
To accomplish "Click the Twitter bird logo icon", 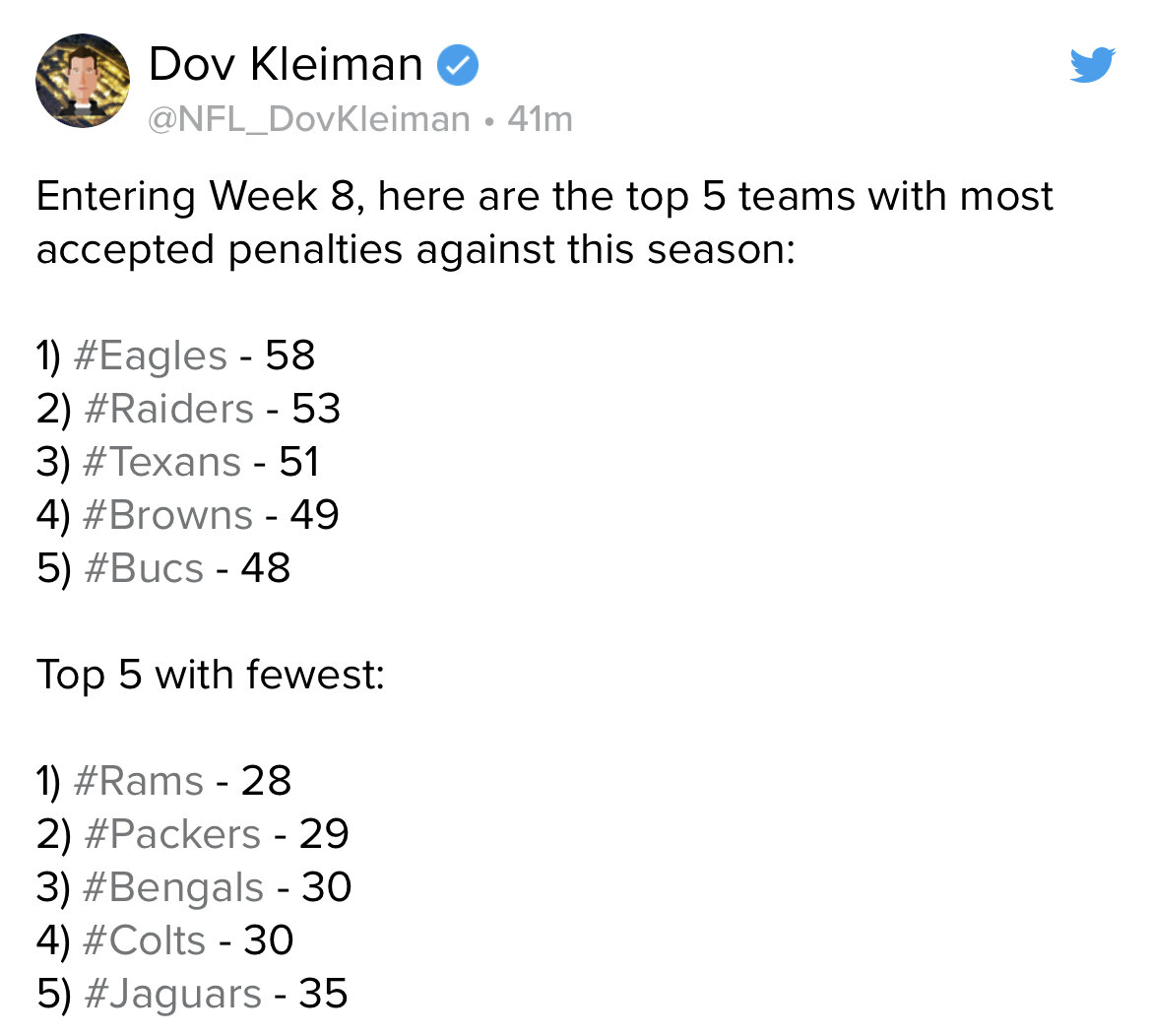I will coord(1093,65).
